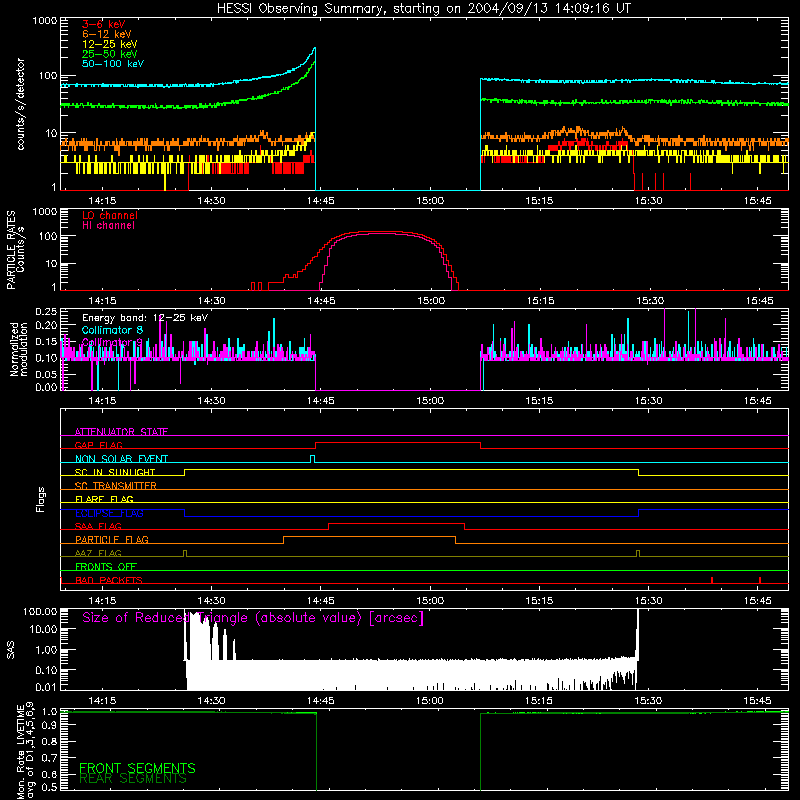800x800 pixels.
Task: Select the REAR SEGMENTS legend label
Action: click(x=133, y=778)
